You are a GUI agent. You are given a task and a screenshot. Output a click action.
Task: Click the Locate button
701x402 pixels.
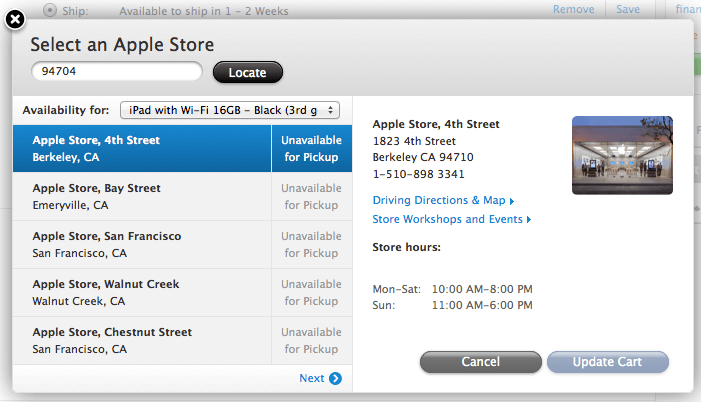tap(248, 72)
